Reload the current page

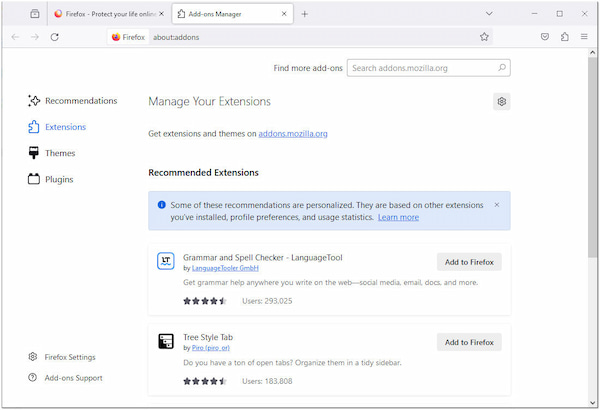pos(55,37)
